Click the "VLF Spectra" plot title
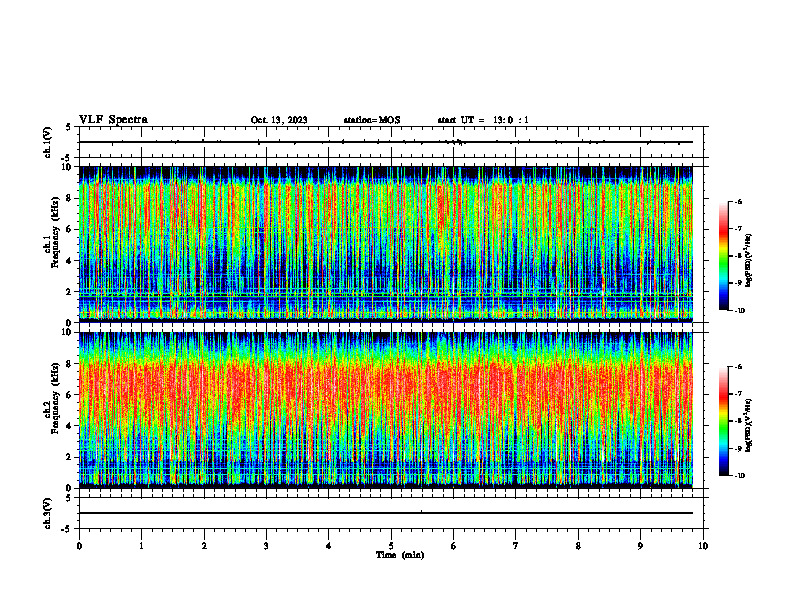The image size is (792, 612). 113,120
